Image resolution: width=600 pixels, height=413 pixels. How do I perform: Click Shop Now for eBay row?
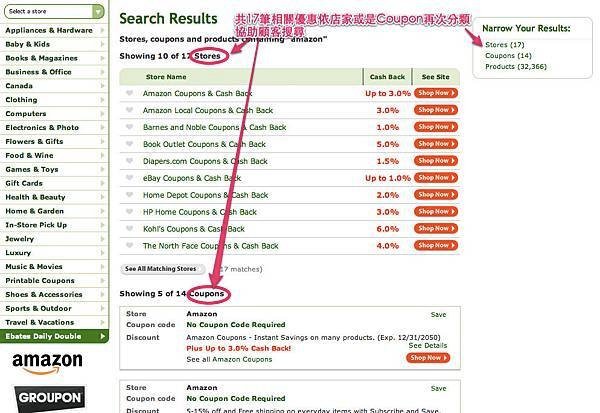click(x=436, y=178)
